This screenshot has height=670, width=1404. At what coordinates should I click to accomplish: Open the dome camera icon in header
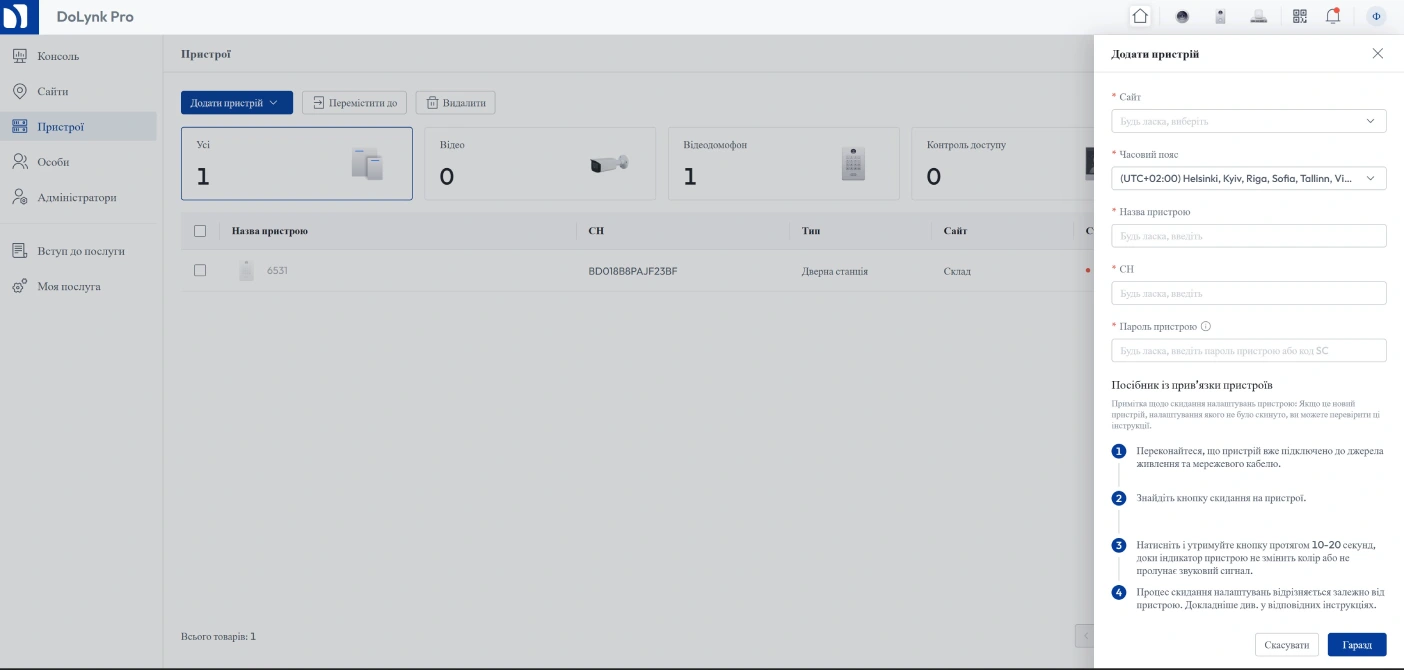pos(1182,16)
